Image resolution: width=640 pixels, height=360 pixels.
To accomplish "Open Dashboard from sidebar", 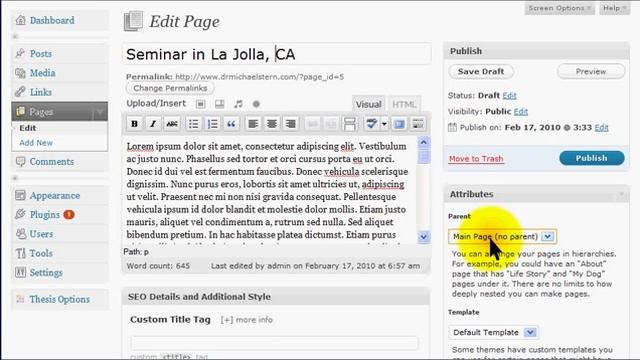I will (x=52, y=20).
